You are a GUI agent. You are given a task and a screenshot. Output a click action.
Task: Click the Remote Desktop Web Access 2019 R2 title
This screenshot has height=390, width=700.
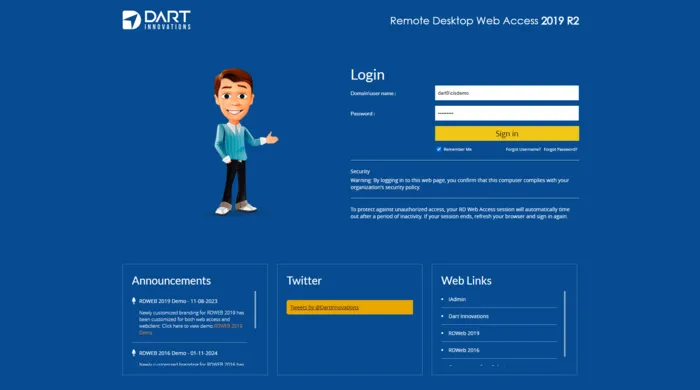[x=484, y=21]
